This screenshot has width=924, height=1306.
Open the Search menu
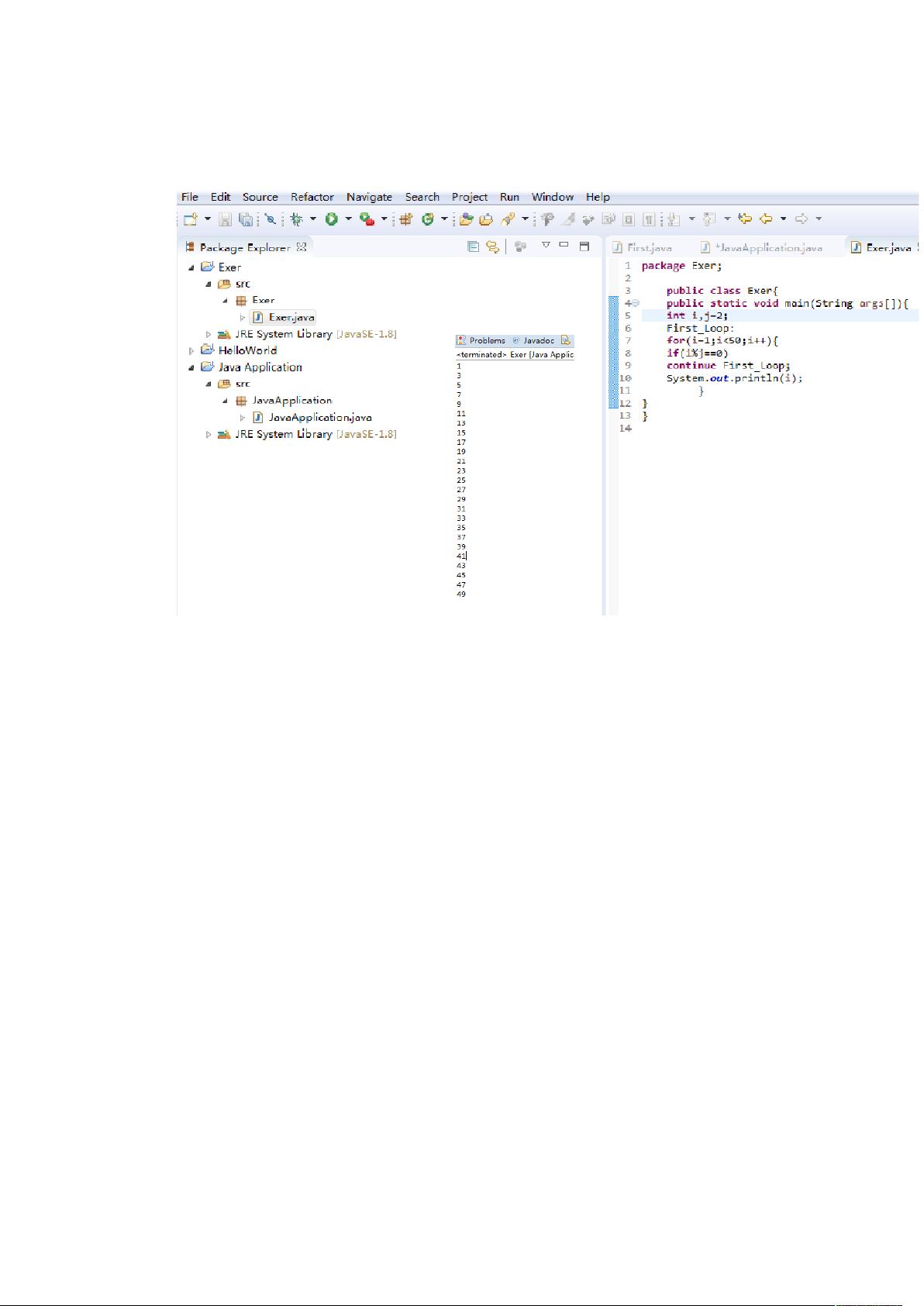coord(422,197)
